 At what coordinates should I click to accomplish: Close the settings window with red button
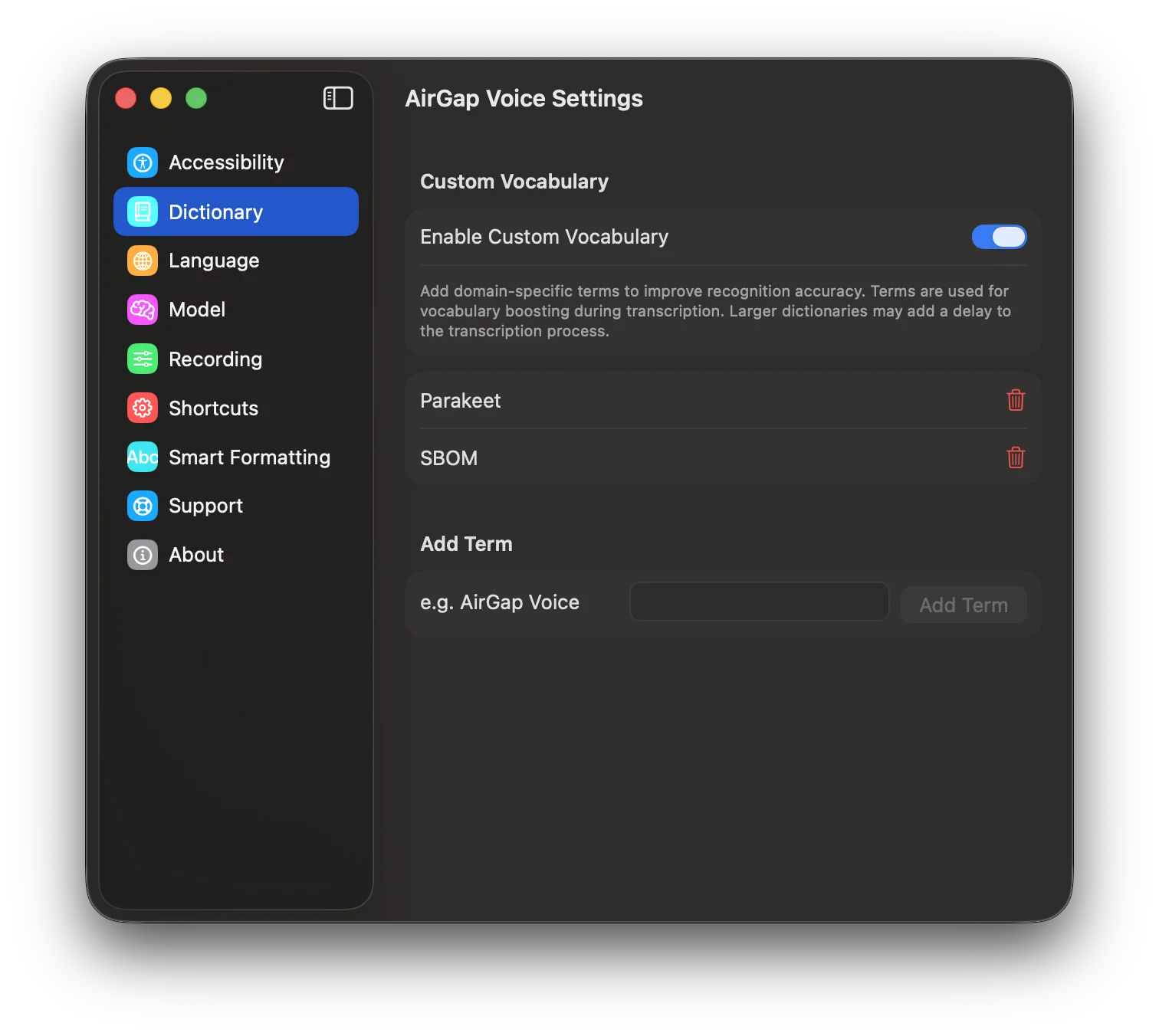tap(126, 98)
